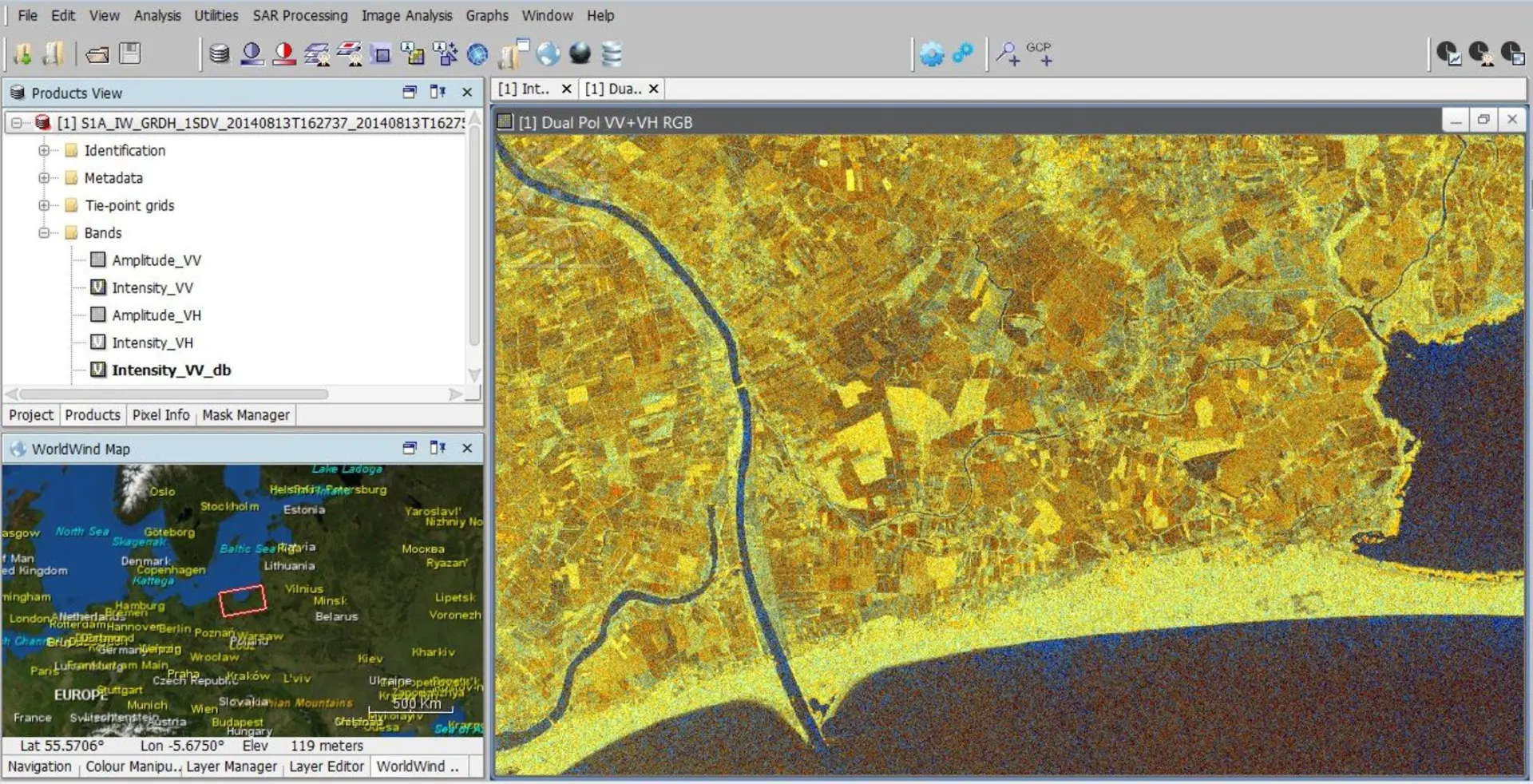Click the Products View horizontal scrollbar

tap(174, 394)
